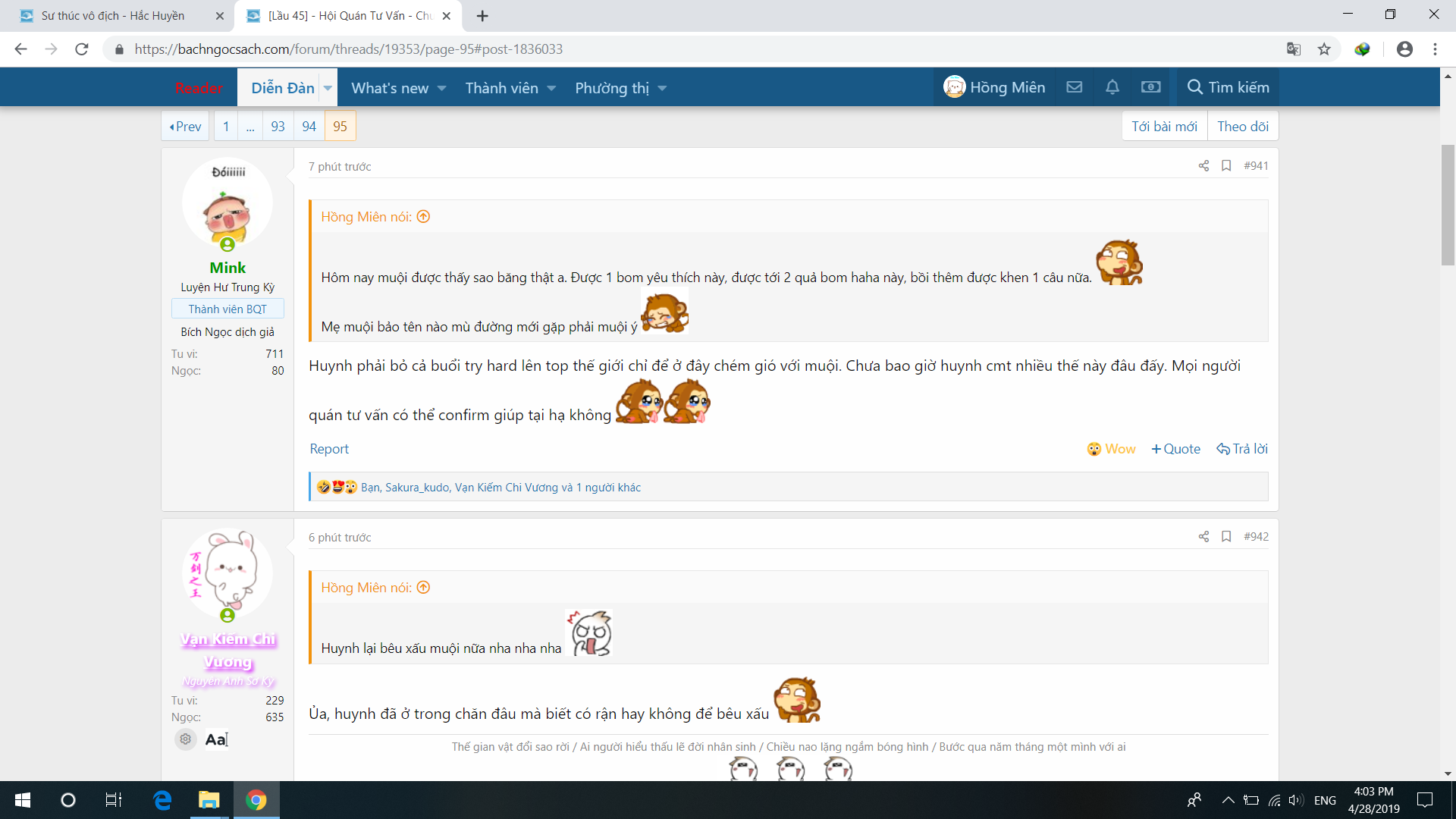Go to page 94 of the thread
The width and height of the screenshot is (1456, 819).
coord(309,127)
